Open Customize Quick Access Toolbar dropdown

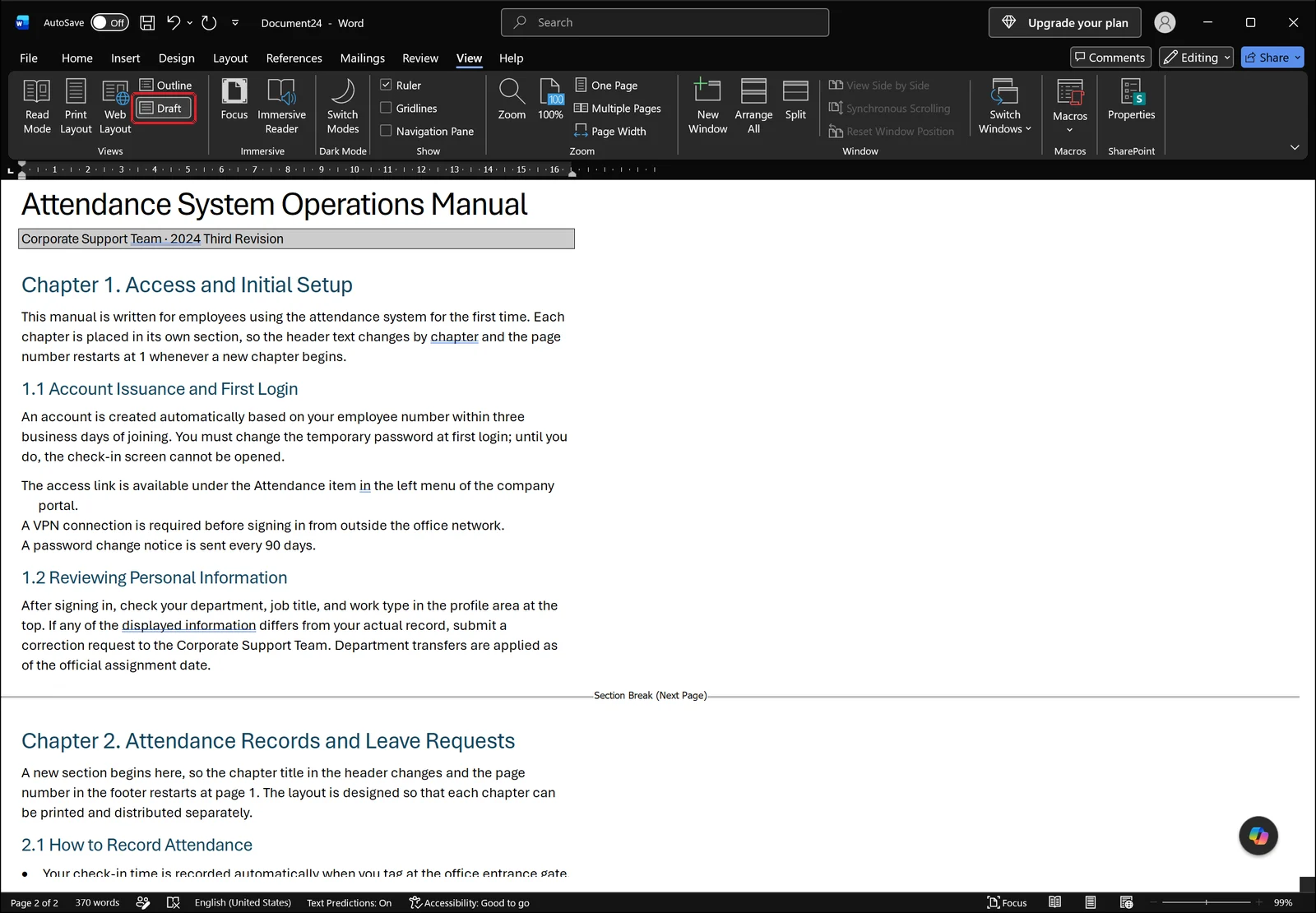pyautogui.click(x=235, y=23)
